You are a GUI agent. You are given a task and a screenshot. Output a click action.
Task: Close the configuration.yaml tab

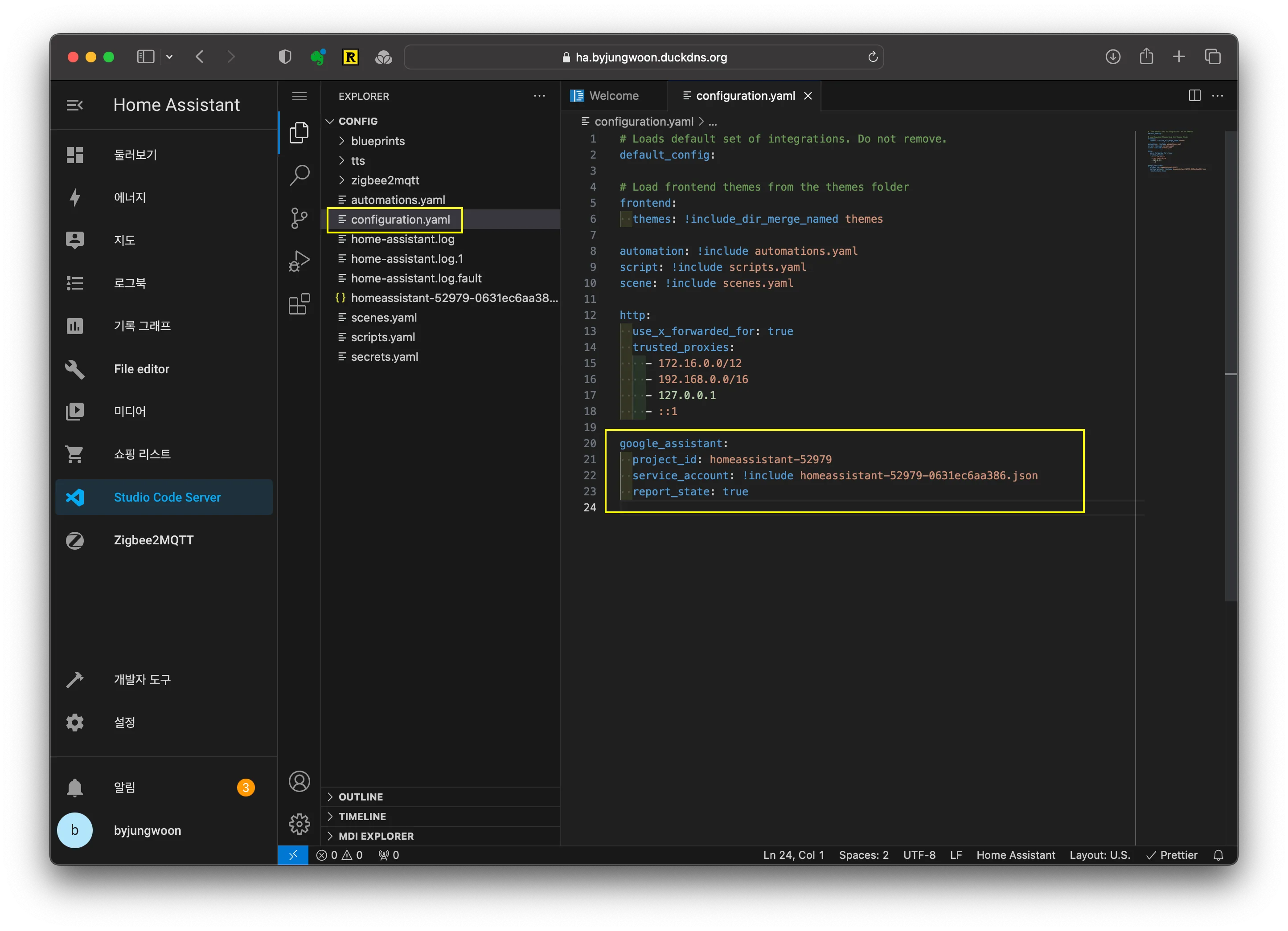click(808, 96)
